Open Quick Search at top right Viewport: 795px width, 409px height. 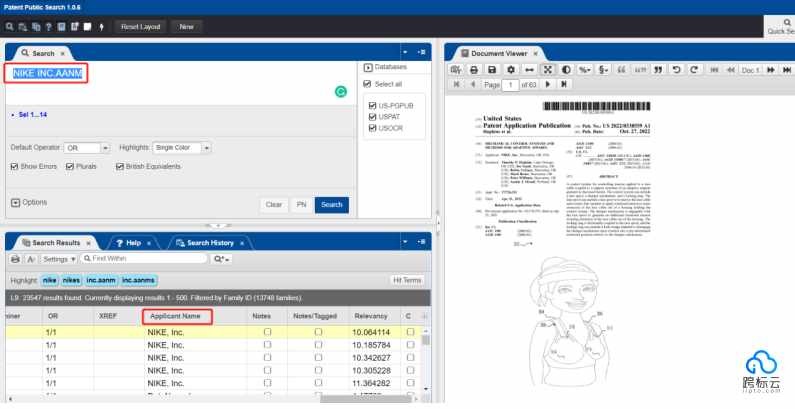pyautogui.click(x=781, y=27)
